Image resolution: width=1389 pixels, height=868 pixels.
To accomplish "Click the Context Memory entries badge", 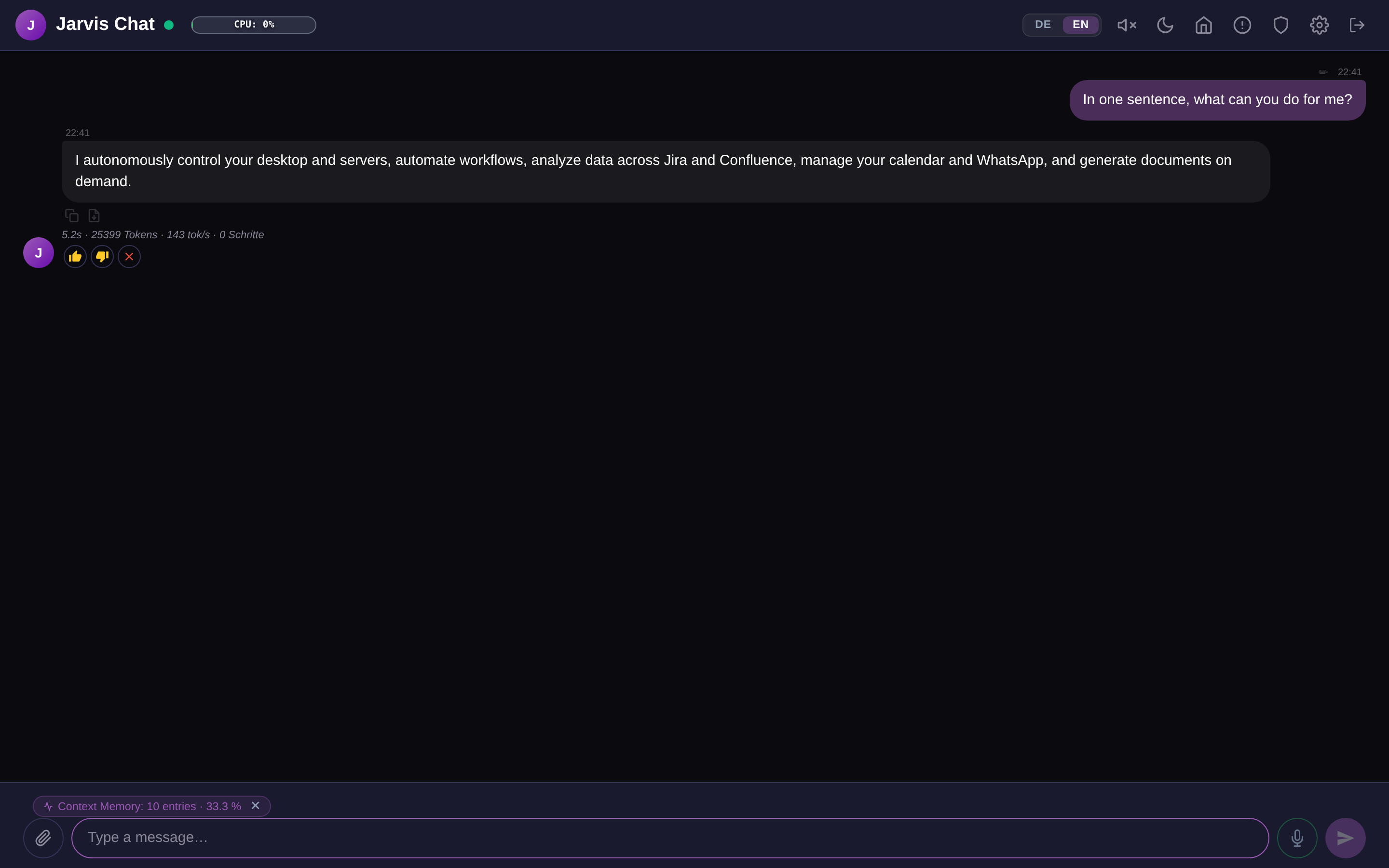I will click(x=149, y=806).
